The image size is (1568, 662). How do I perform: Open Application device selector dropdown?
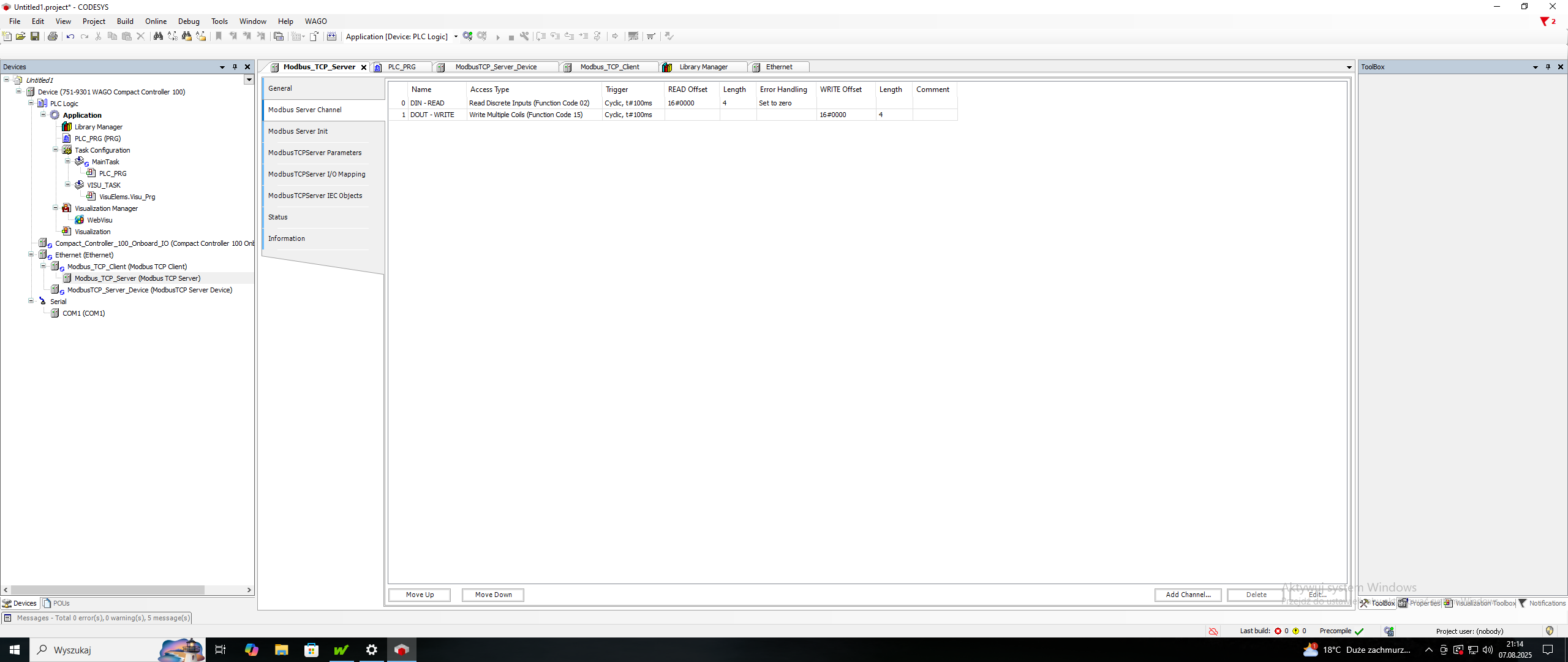point(456,37)
